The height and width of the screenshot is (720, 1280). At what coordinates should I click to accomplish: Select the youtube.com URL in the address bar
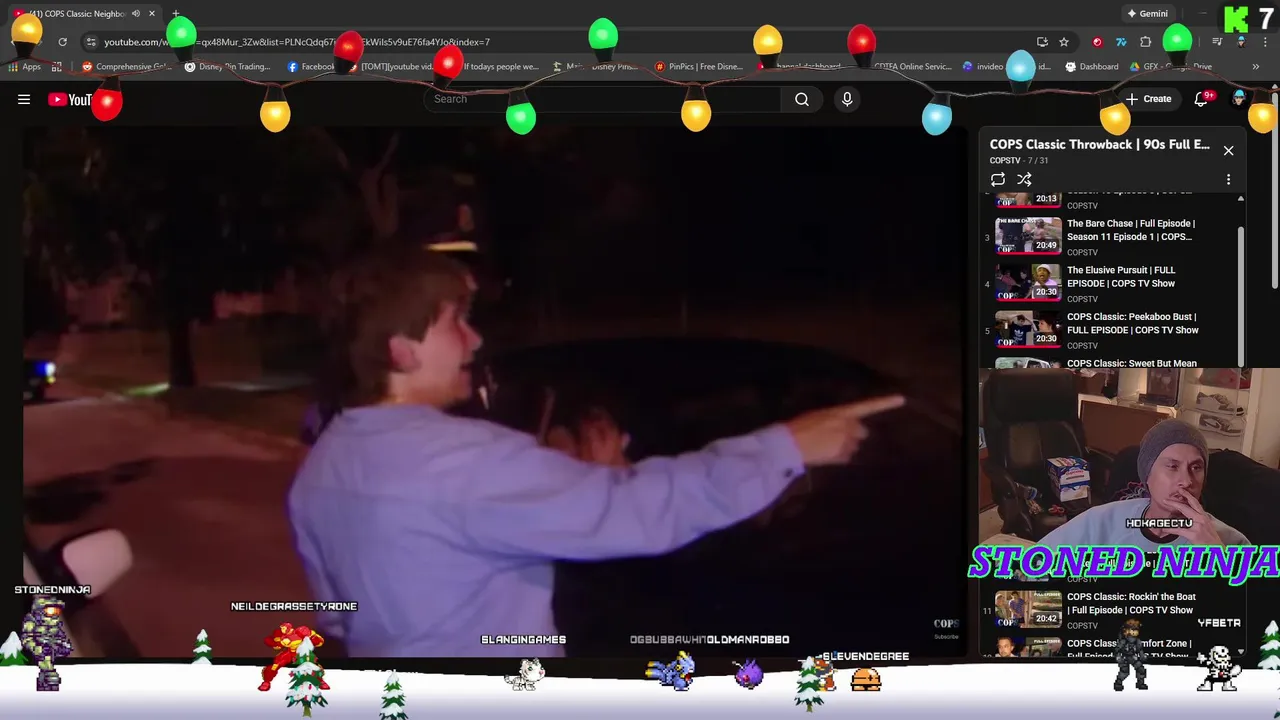(297, 42)
